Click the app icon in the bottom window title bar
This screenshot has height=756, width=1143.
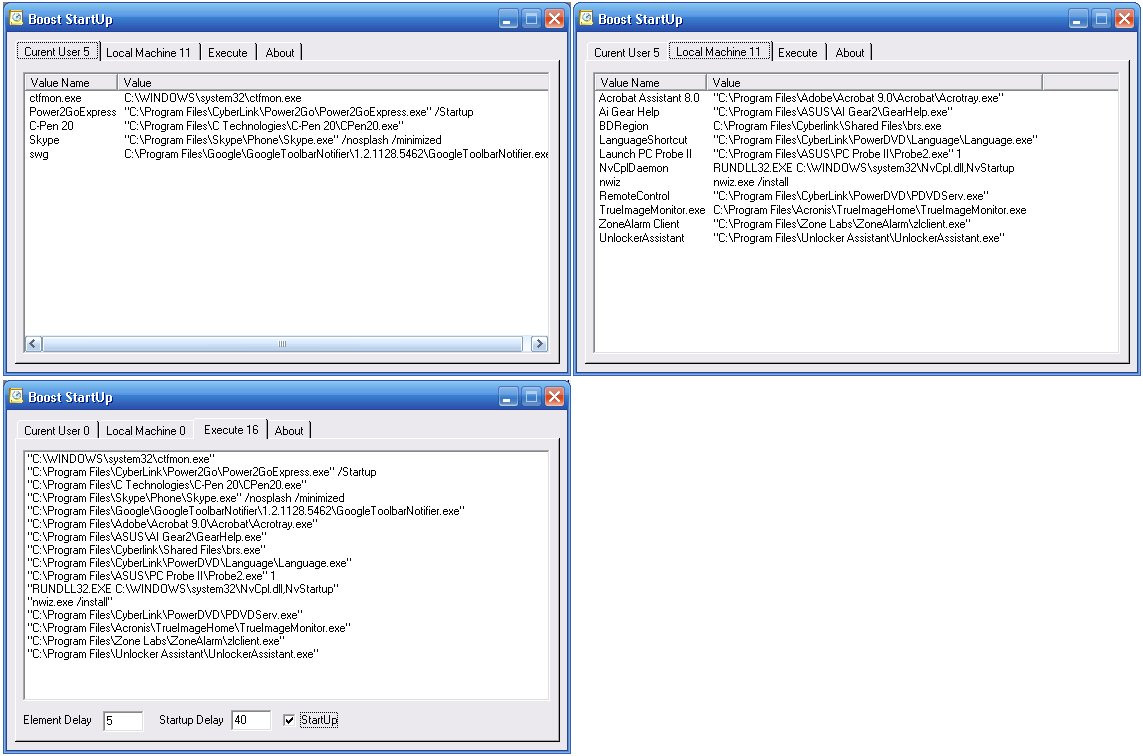coord(16,396)
